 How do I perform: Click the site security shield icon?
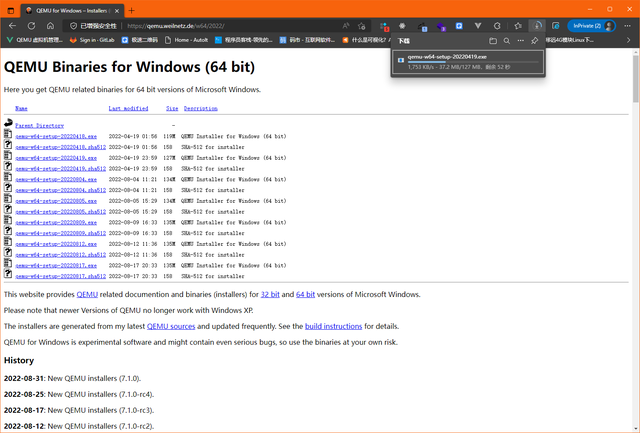click(73, 26)
